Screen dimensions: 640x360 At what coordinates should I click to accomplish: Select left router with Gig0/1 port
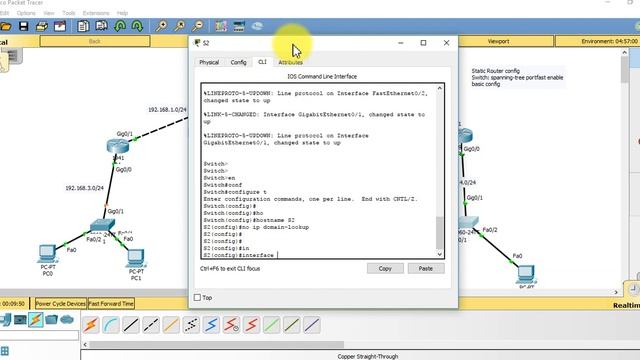pyautogui.click(x=118, y=146)
